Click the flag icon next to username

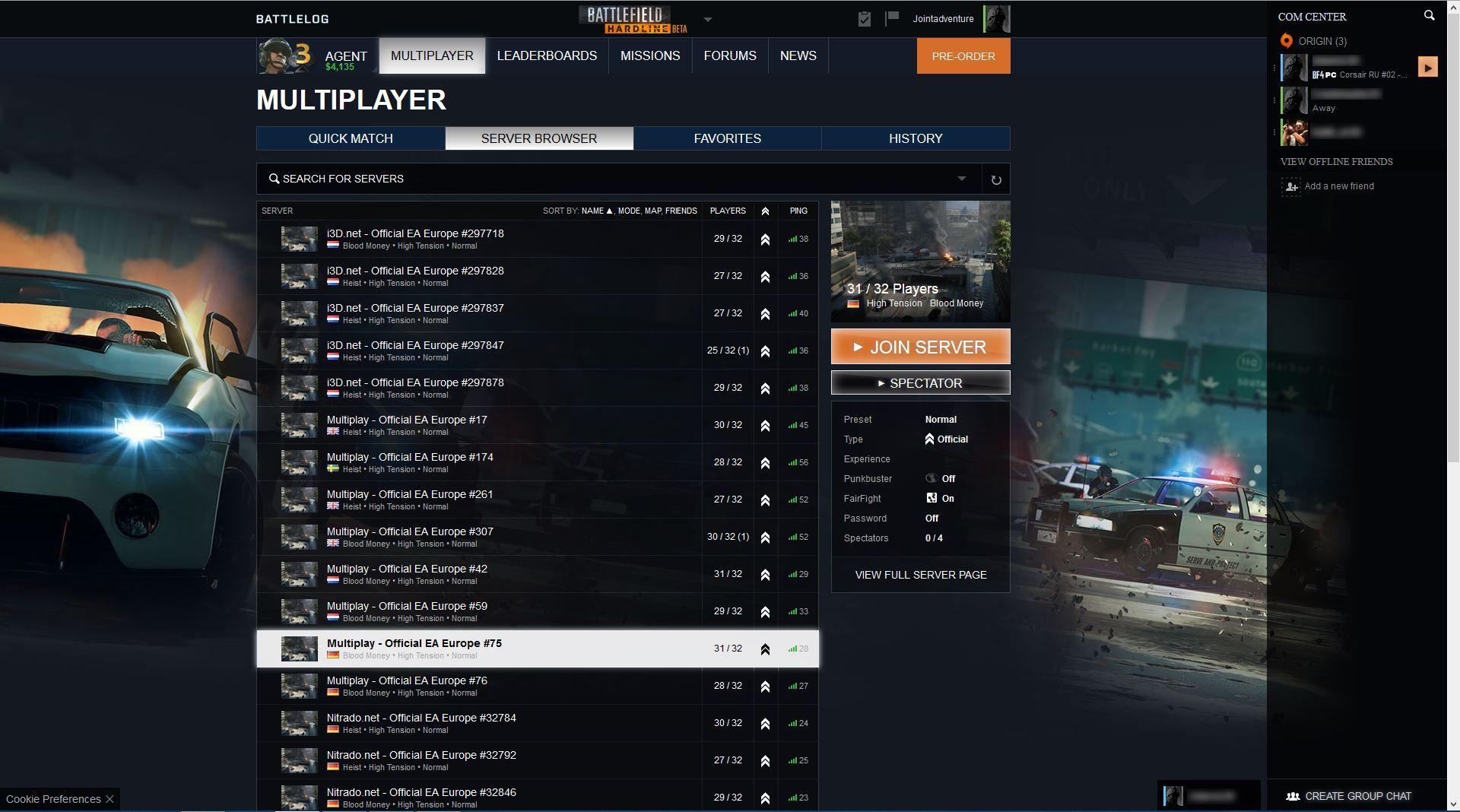[892, 18]
